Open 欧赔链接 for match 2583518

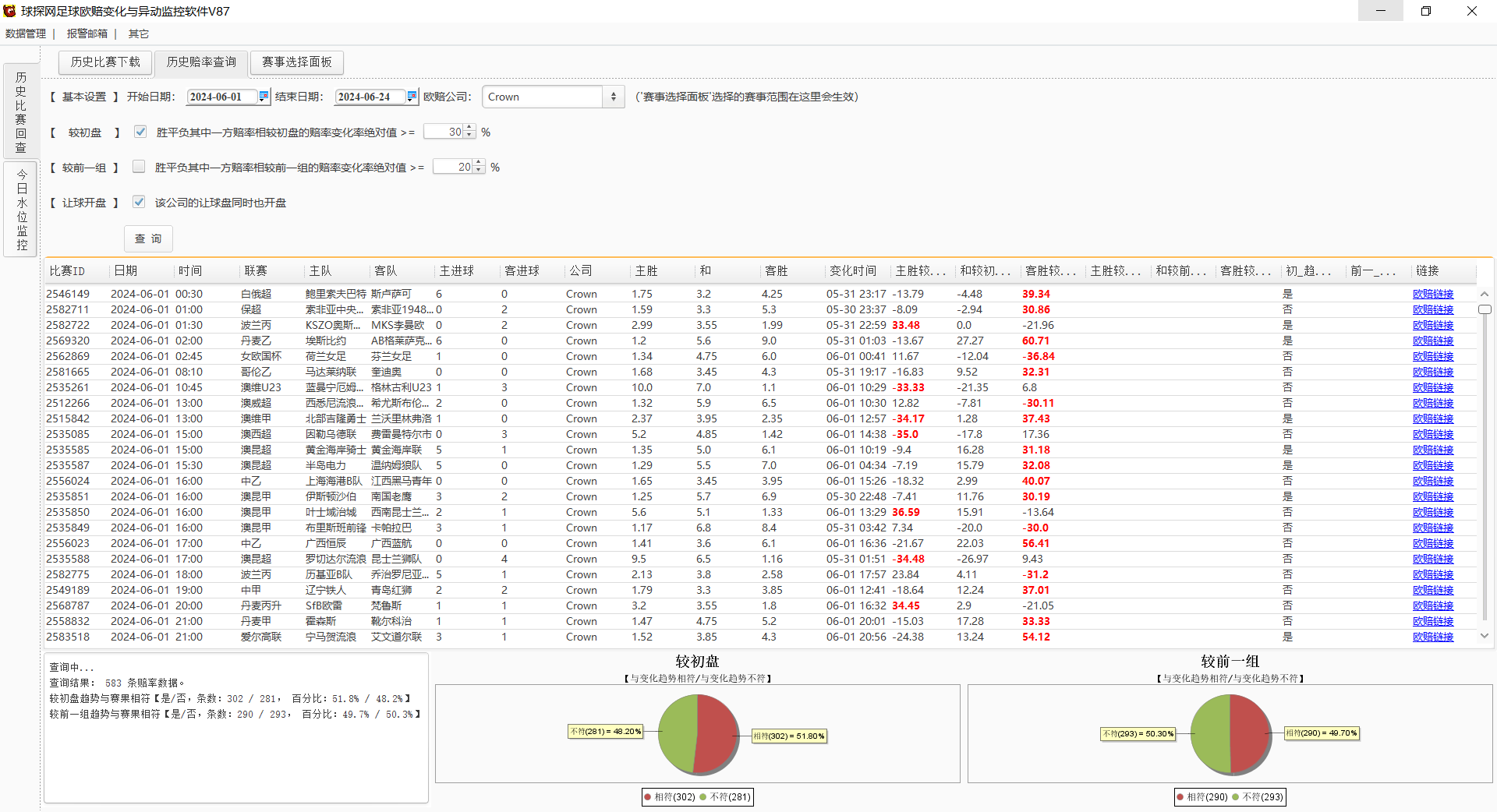click(1433, 637)
